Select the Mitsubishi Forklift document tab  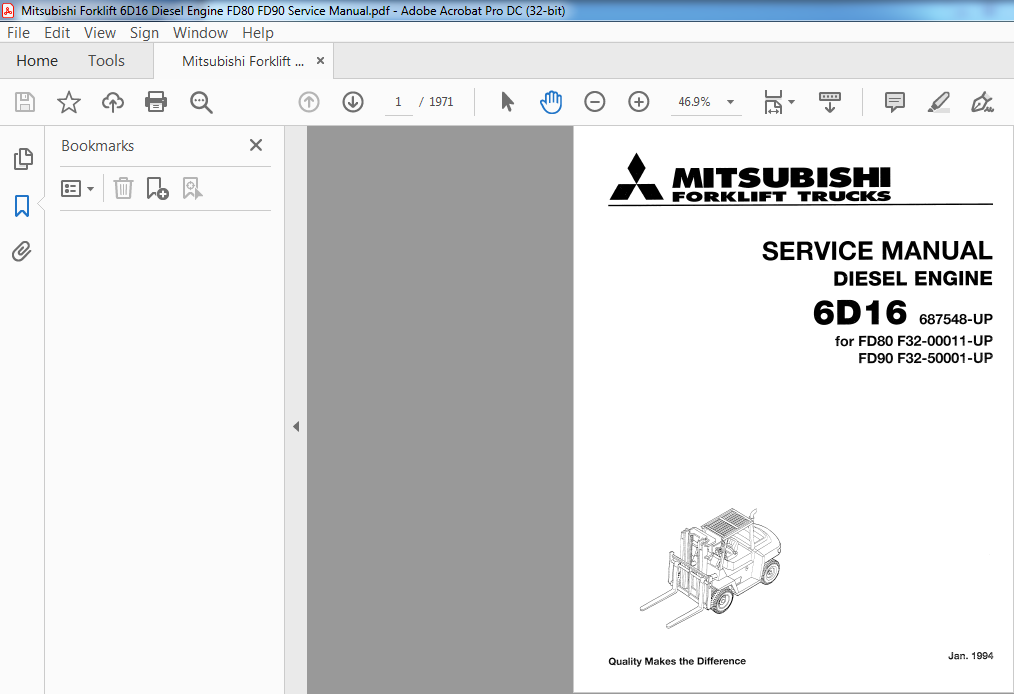(x=243, y=61)
